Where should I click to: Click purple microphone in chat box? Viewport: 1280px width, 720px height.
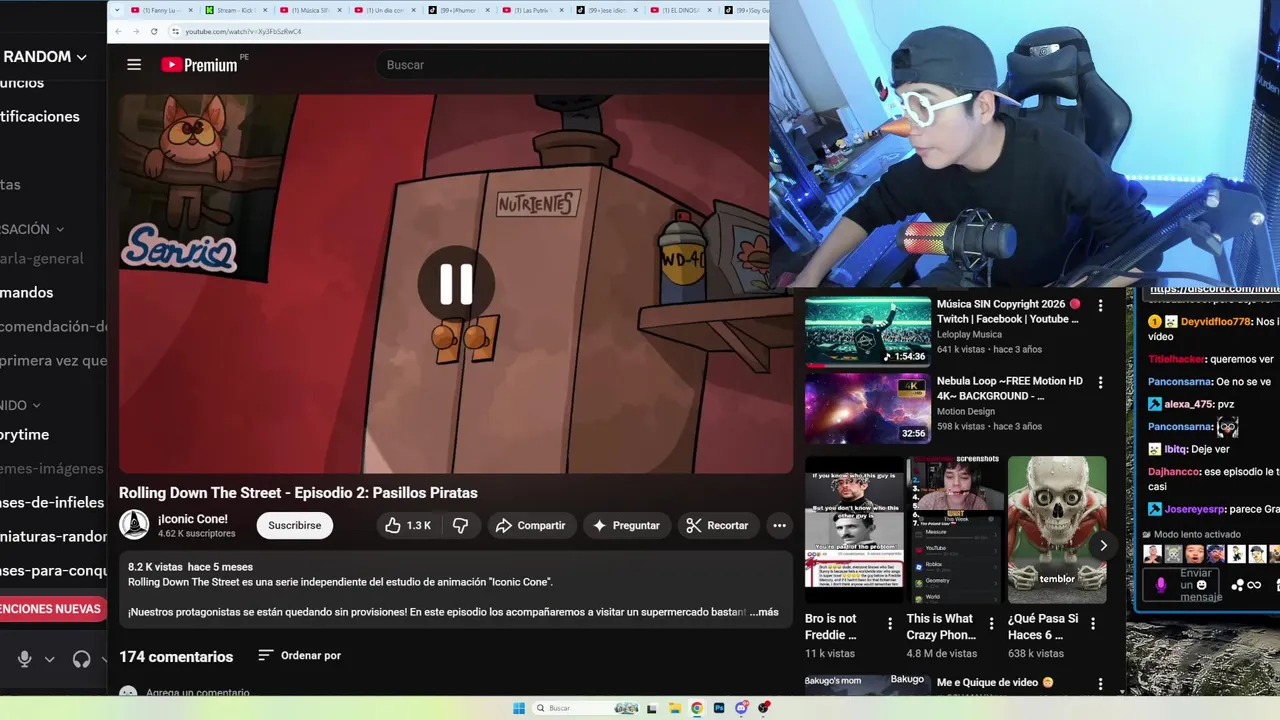click(1161, 585)
